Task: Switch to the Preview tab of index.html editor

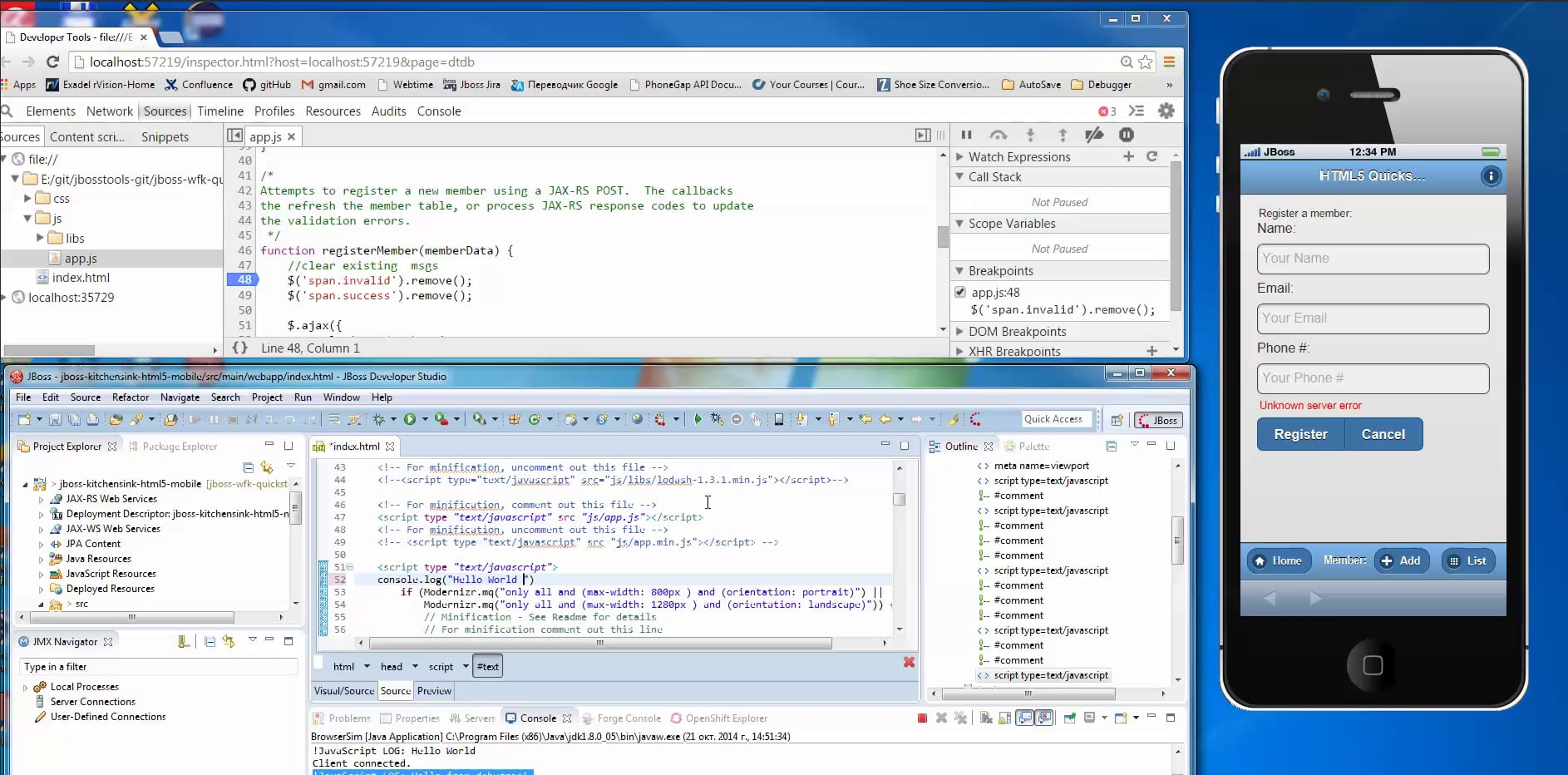Action: [434, 691]
